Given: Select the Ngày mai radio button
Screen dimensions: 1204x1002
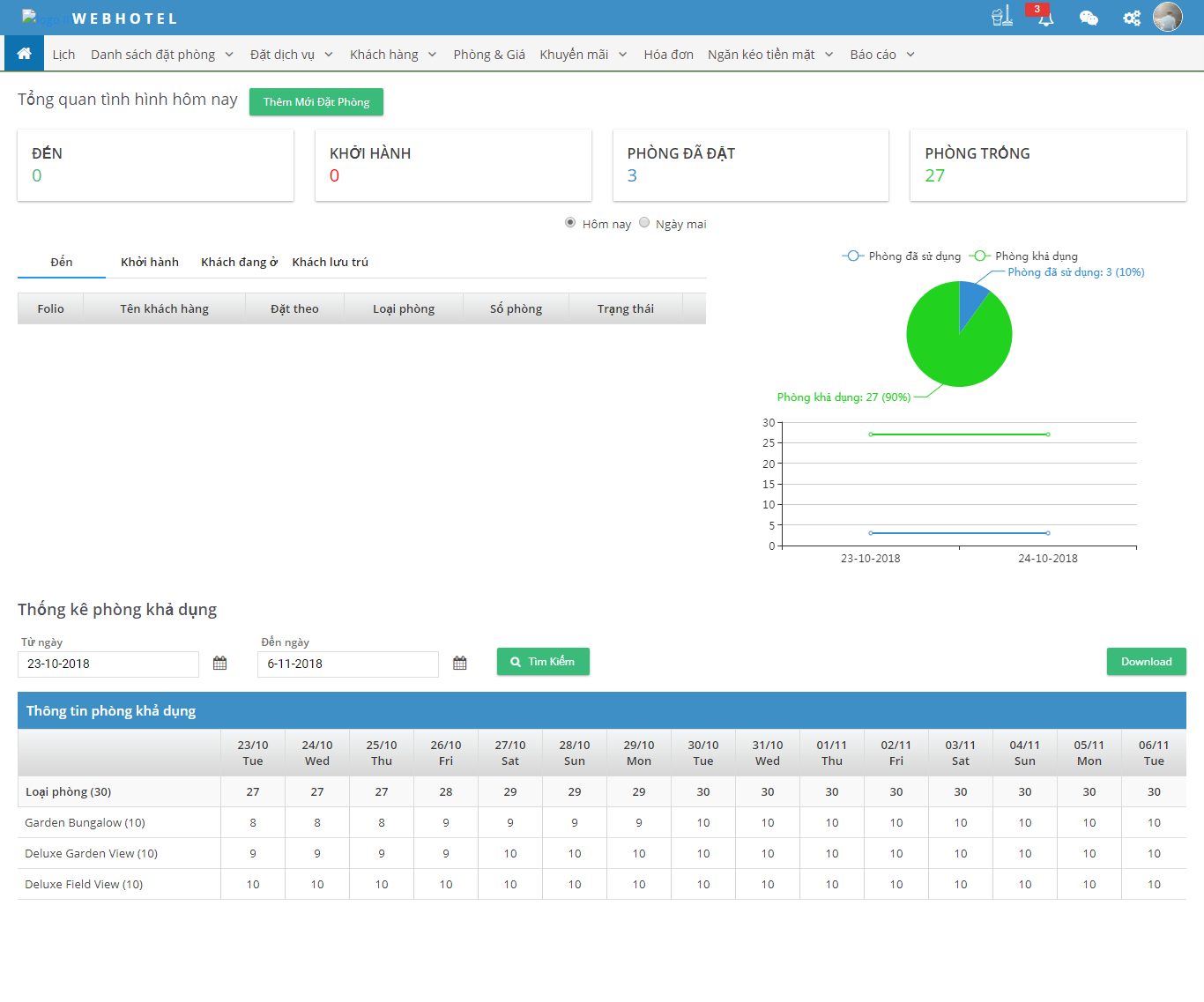Looking at the screenshot, I should (644, 223).
